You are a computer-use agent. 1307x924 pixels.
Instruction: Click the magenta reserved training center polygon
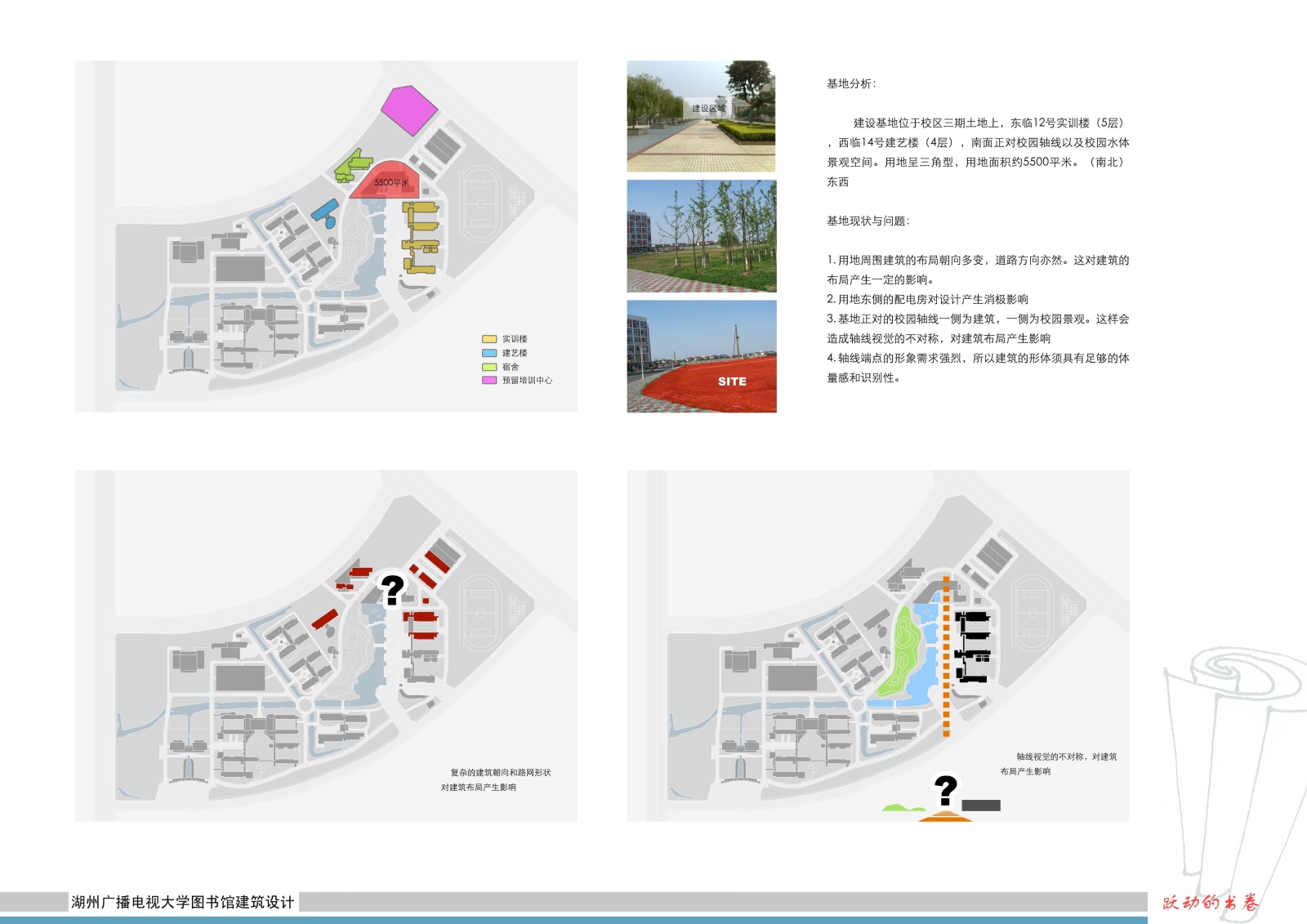click(409, 110)
